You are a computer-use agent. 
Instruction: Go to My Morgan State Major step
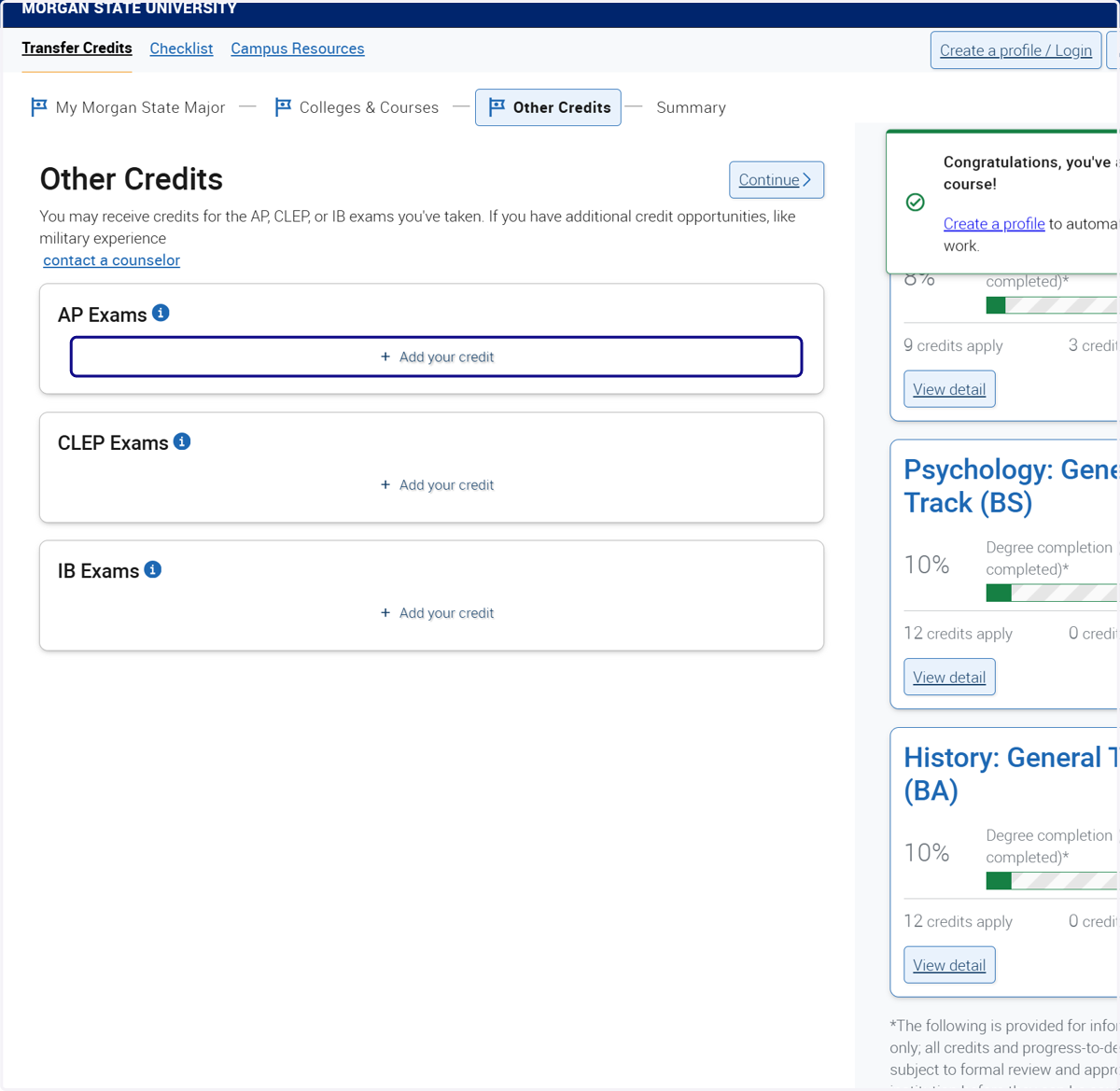(x=128, y=107)
